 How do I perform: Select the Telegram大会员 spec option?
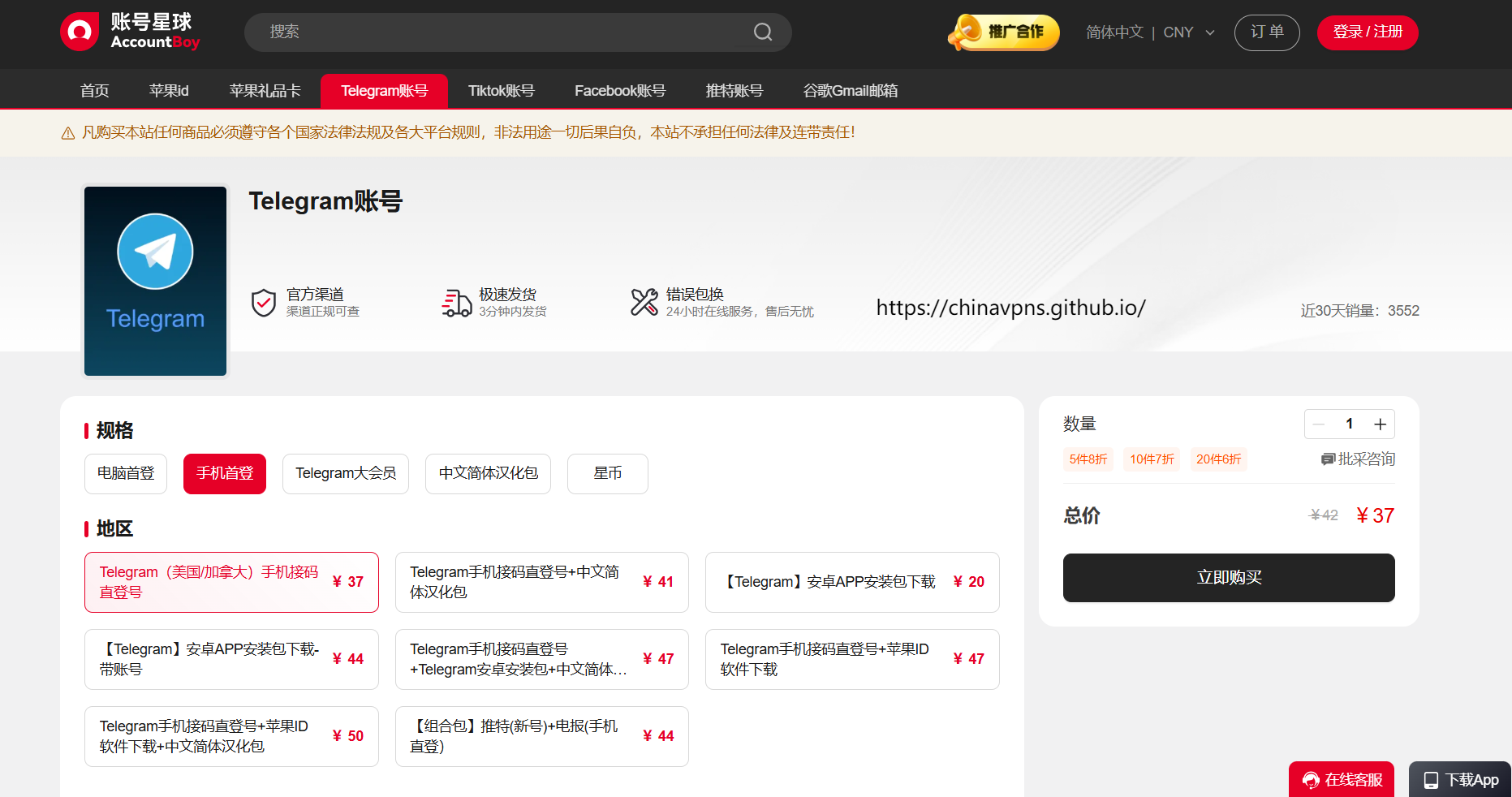(346, 474)
